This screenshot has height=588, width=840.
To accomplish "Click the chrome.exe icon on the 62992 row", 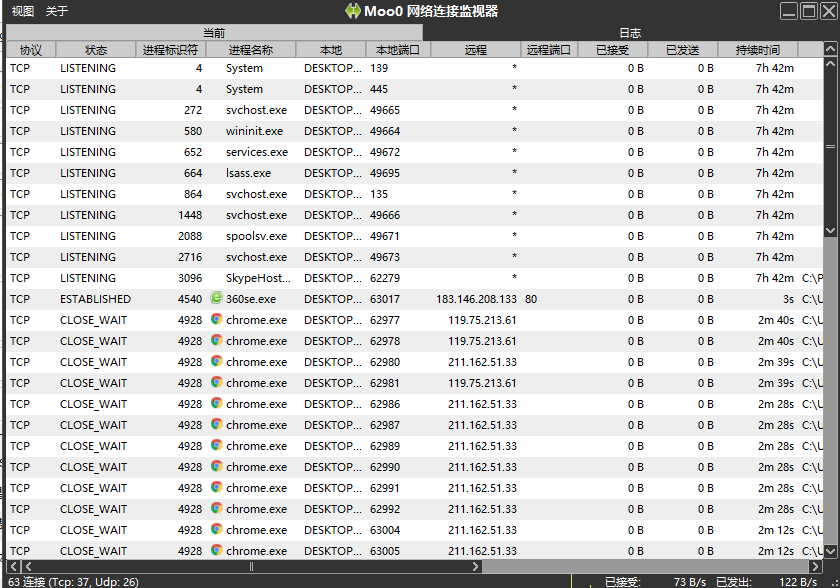I will point(215,509).
